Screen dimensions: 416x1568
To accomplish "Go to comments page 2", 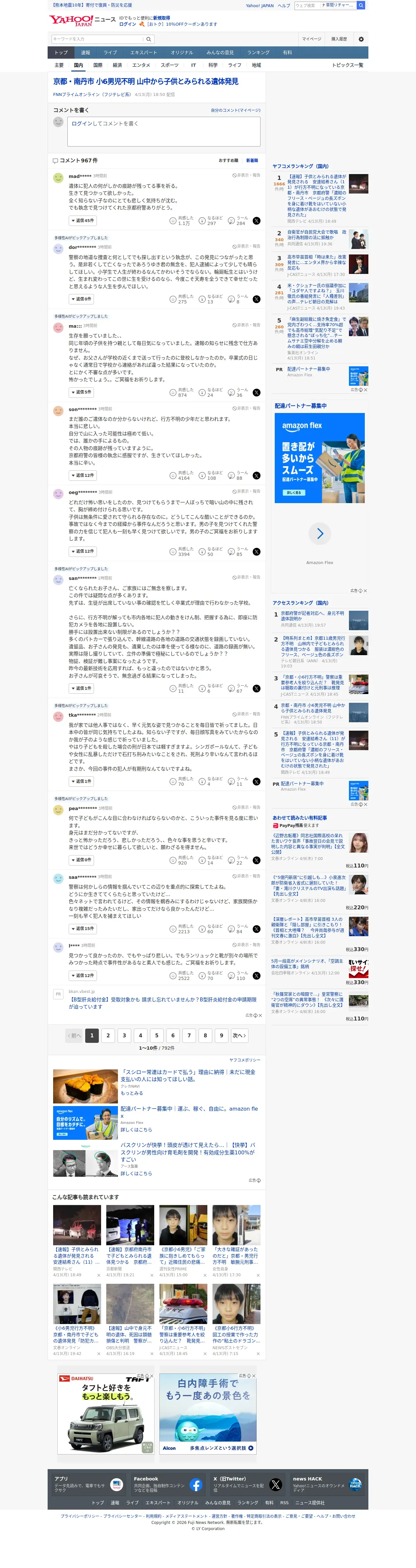I will coord(108,1035).
